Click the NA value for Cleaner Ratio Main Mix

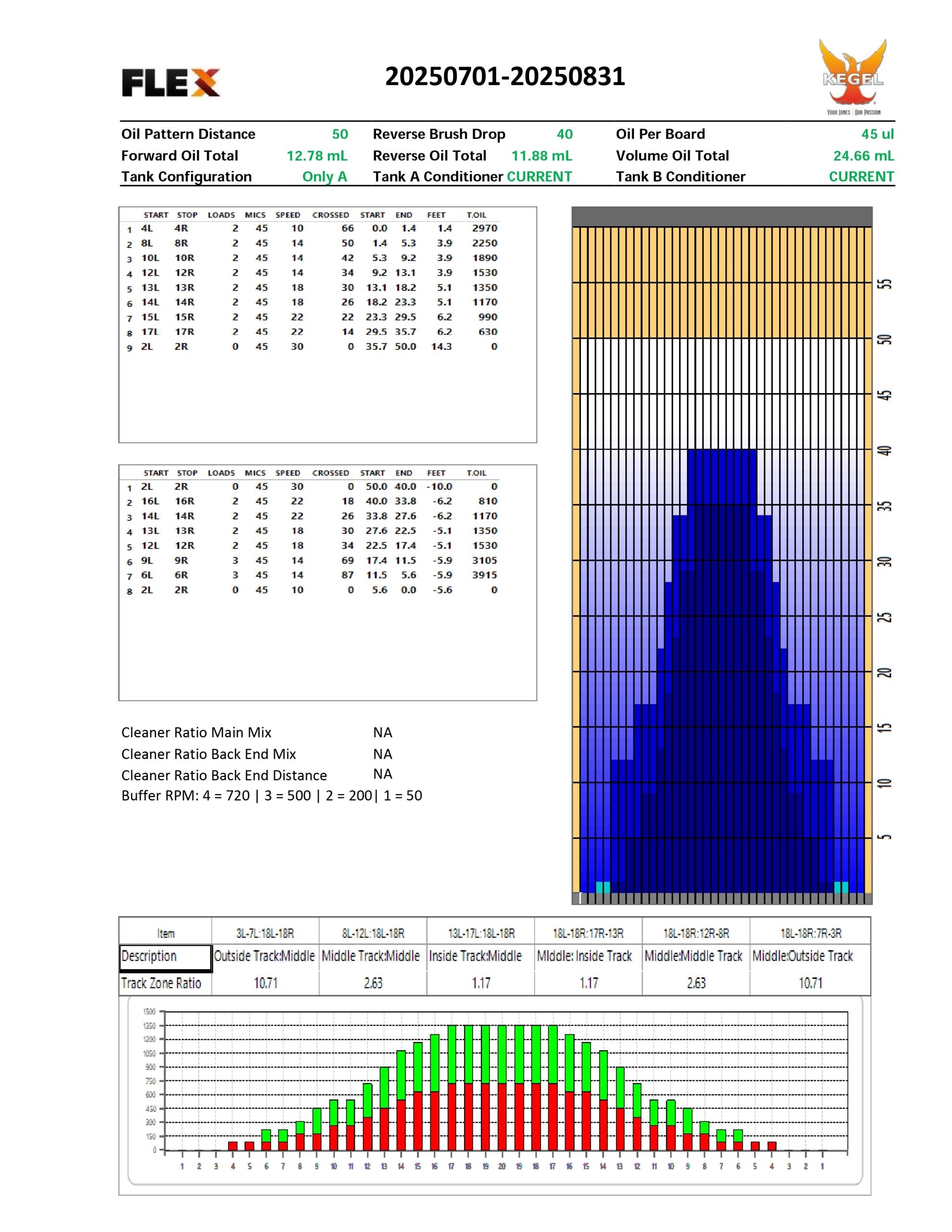click(x=383, y=733)
